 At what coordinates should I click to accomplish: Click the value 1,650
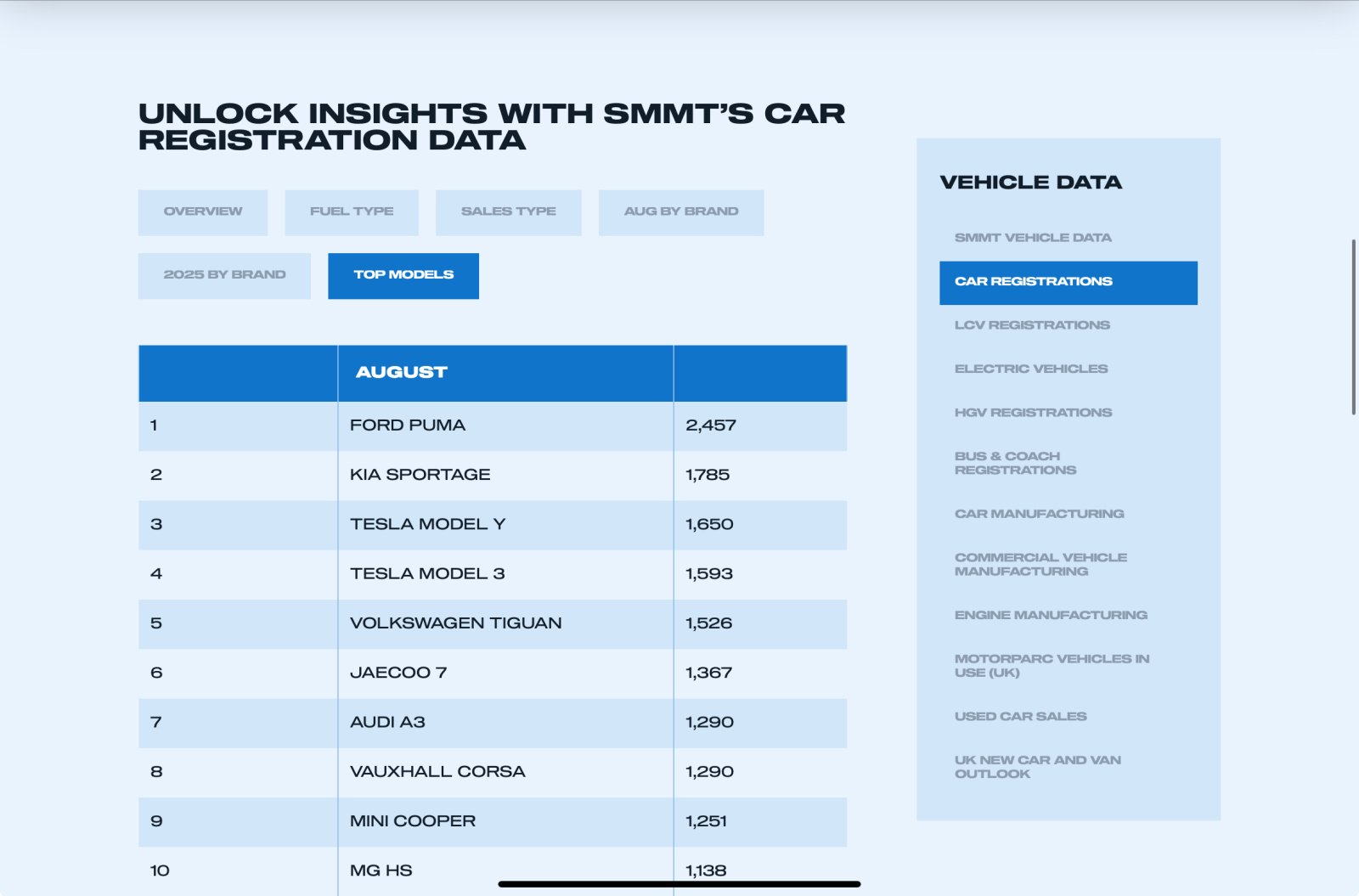tap(709, 524)
